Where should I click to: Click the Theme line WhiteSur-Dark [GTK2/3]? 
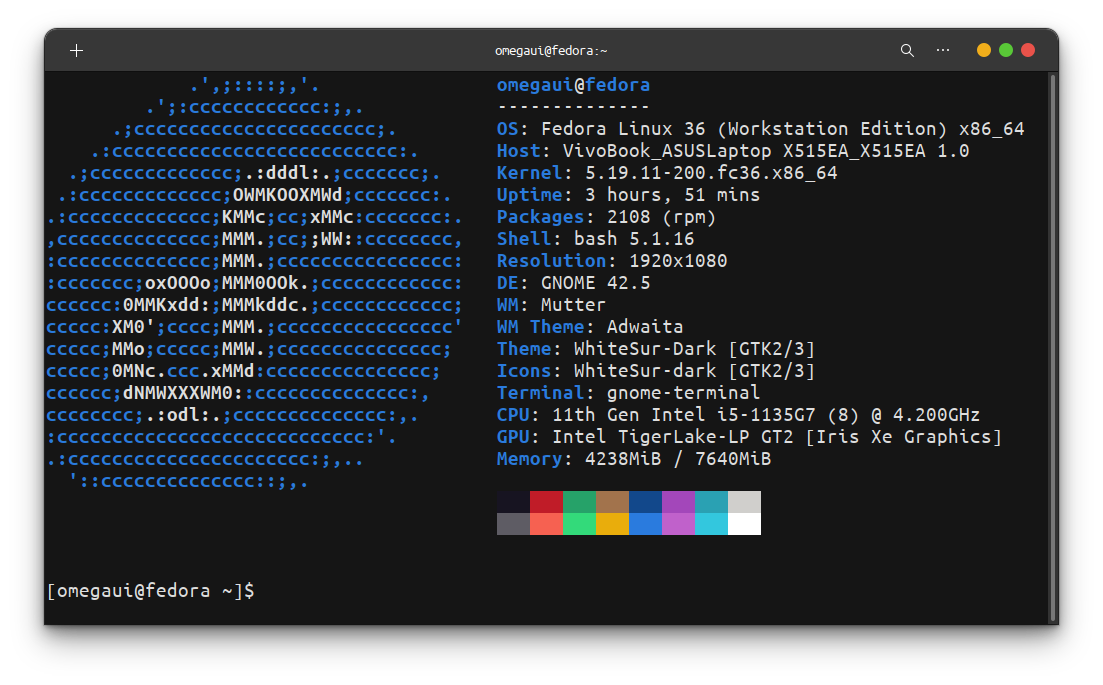[656, 349]
